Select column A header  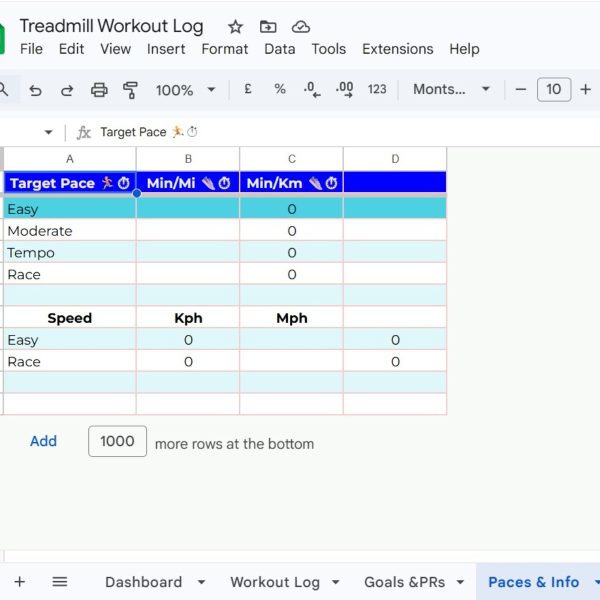tap(70, 158)
